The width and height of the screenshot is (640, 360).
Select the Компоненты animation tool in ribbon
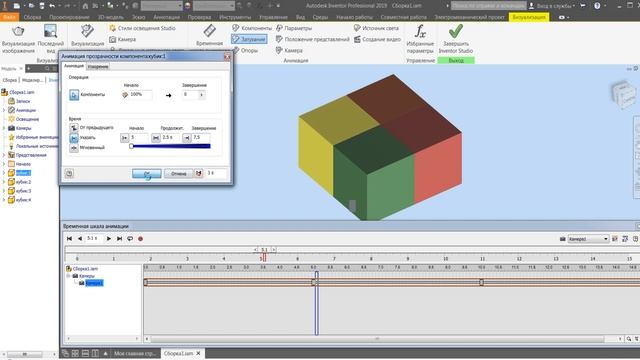(x=251, y=28)
